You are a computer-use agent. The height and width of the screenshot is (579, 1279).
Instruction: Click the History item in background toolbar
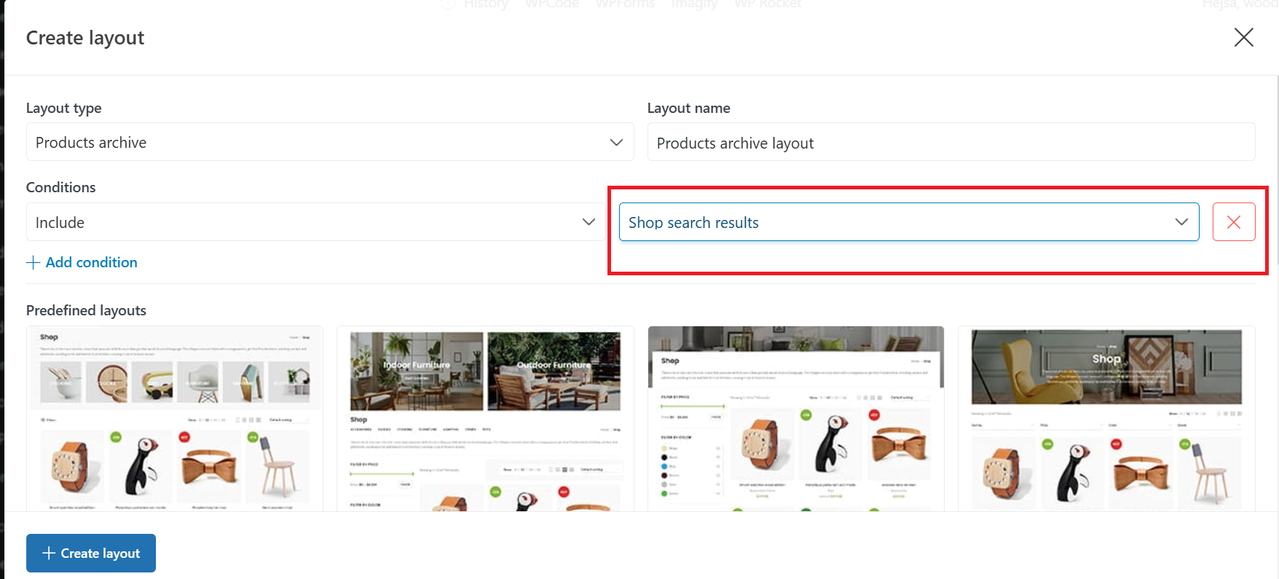tap(476, 4)
